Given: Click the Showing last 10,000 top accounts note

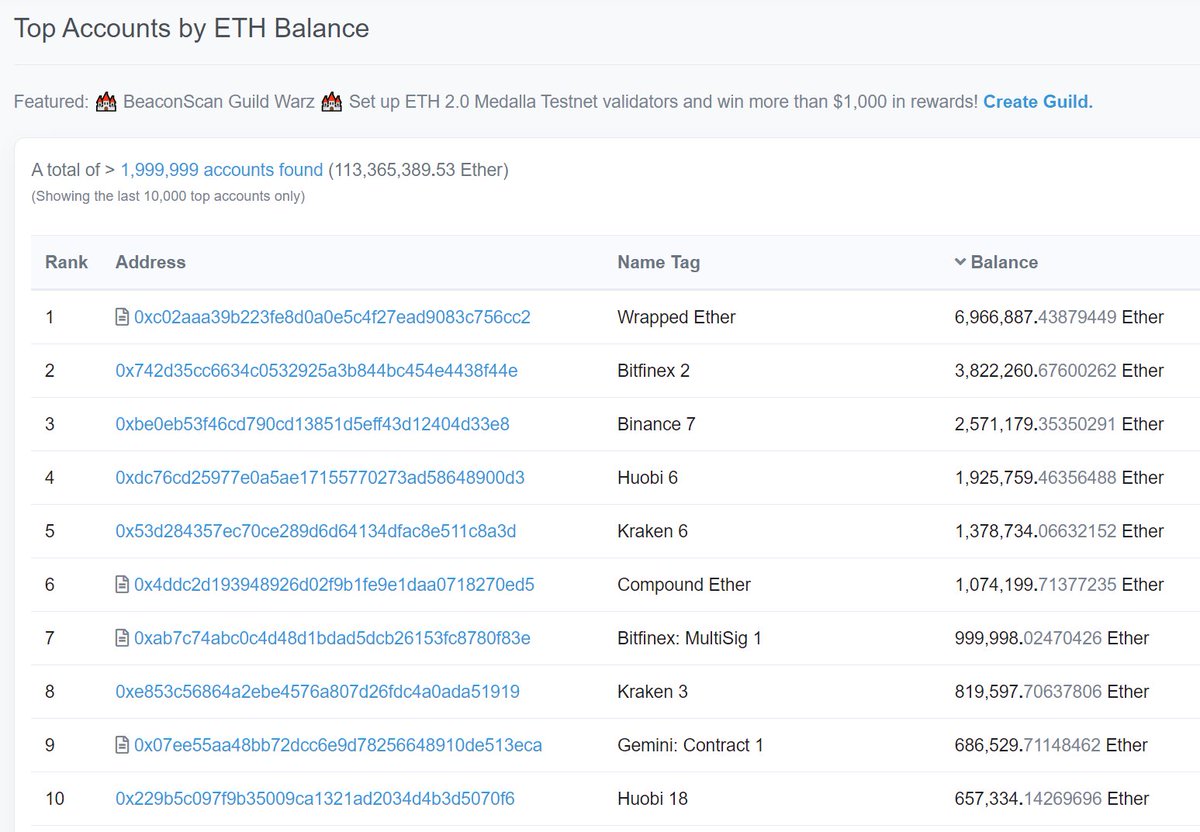Looking at the screenshot, I should 168,196.
